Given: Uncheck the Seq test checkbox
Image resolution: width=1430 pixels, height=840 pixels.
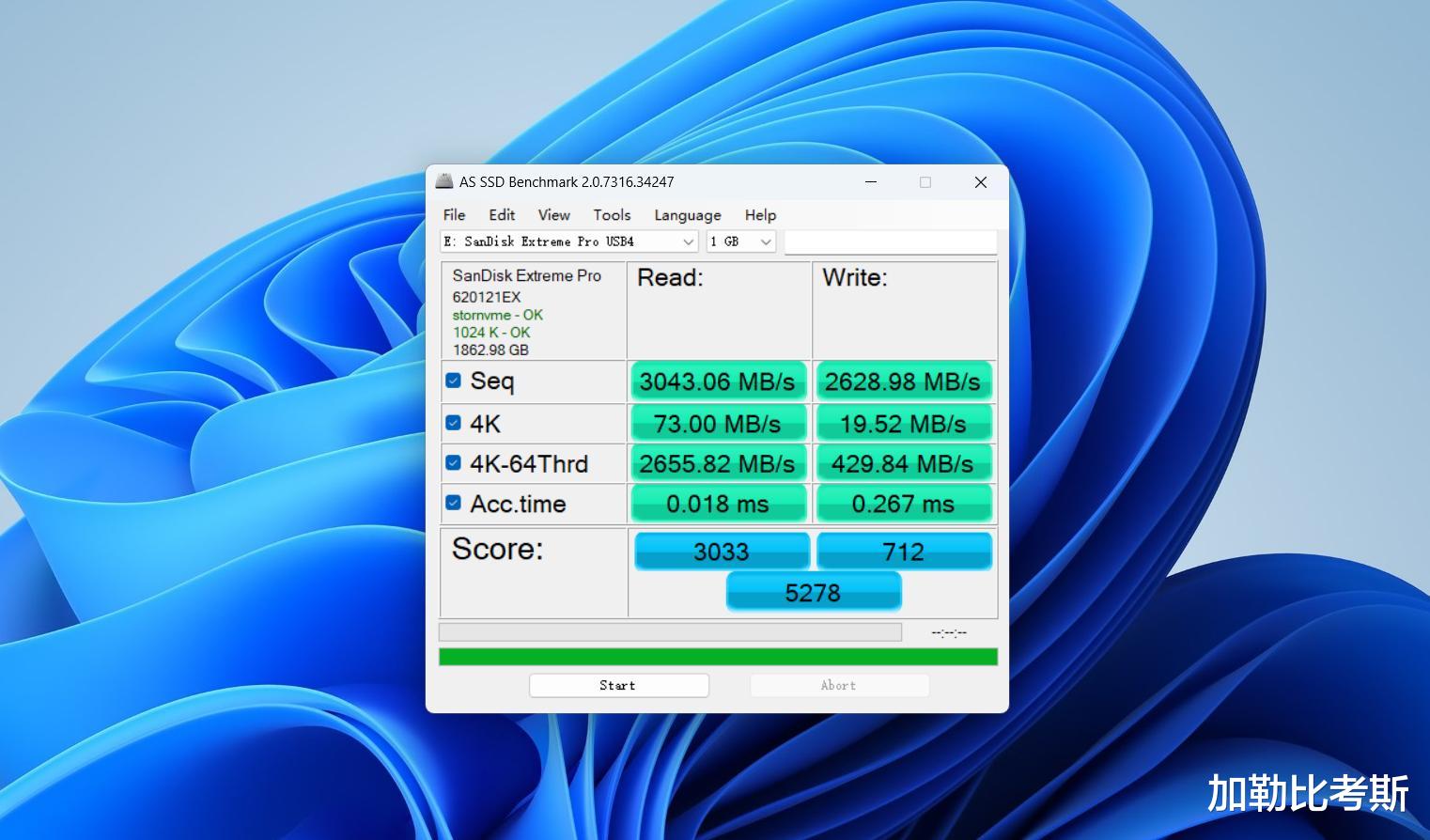Looking at the screenshot, I should (x=453, y=381).
